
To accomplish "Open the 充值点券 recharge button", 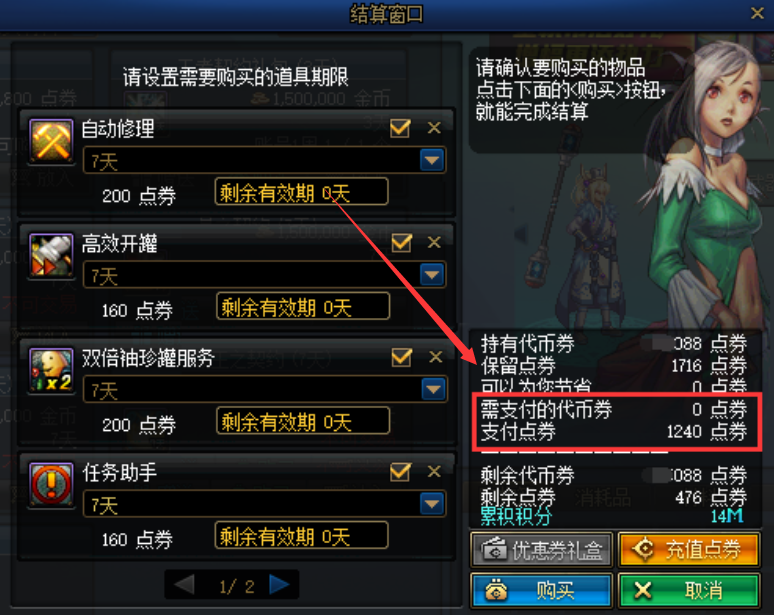I will pyautogui.click(x=689, y=549).
